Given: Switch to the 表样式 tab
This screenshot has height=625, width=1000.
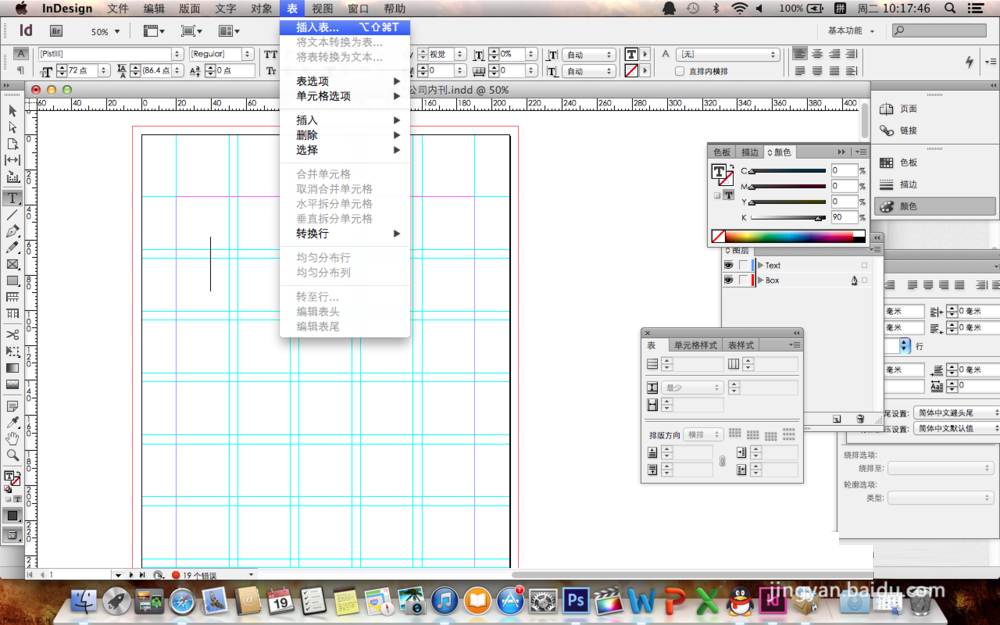Looking at the screenshot, I should point(740,345).
